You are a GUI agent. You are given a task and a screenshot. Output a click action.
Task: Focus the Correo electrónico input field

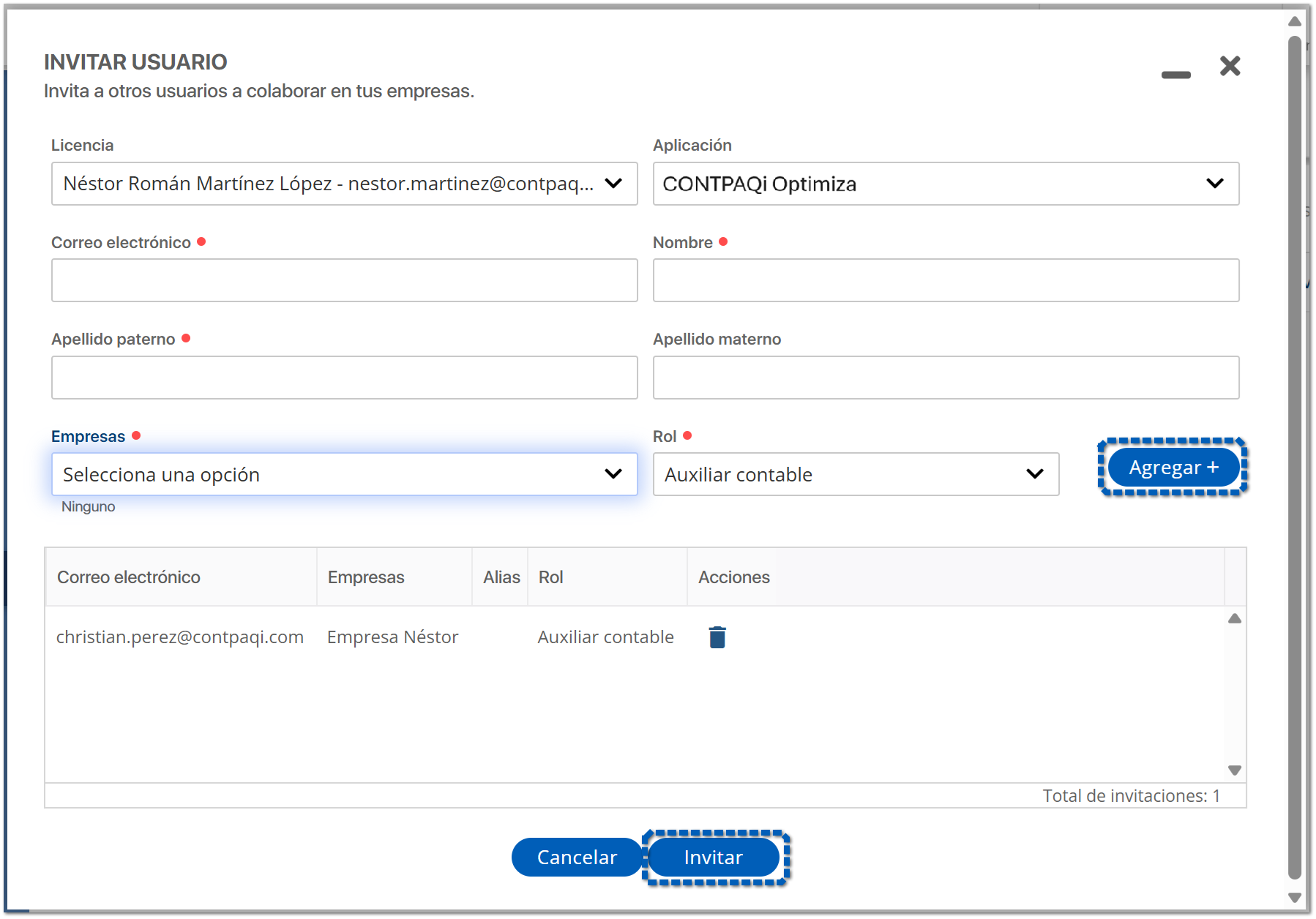344,280
